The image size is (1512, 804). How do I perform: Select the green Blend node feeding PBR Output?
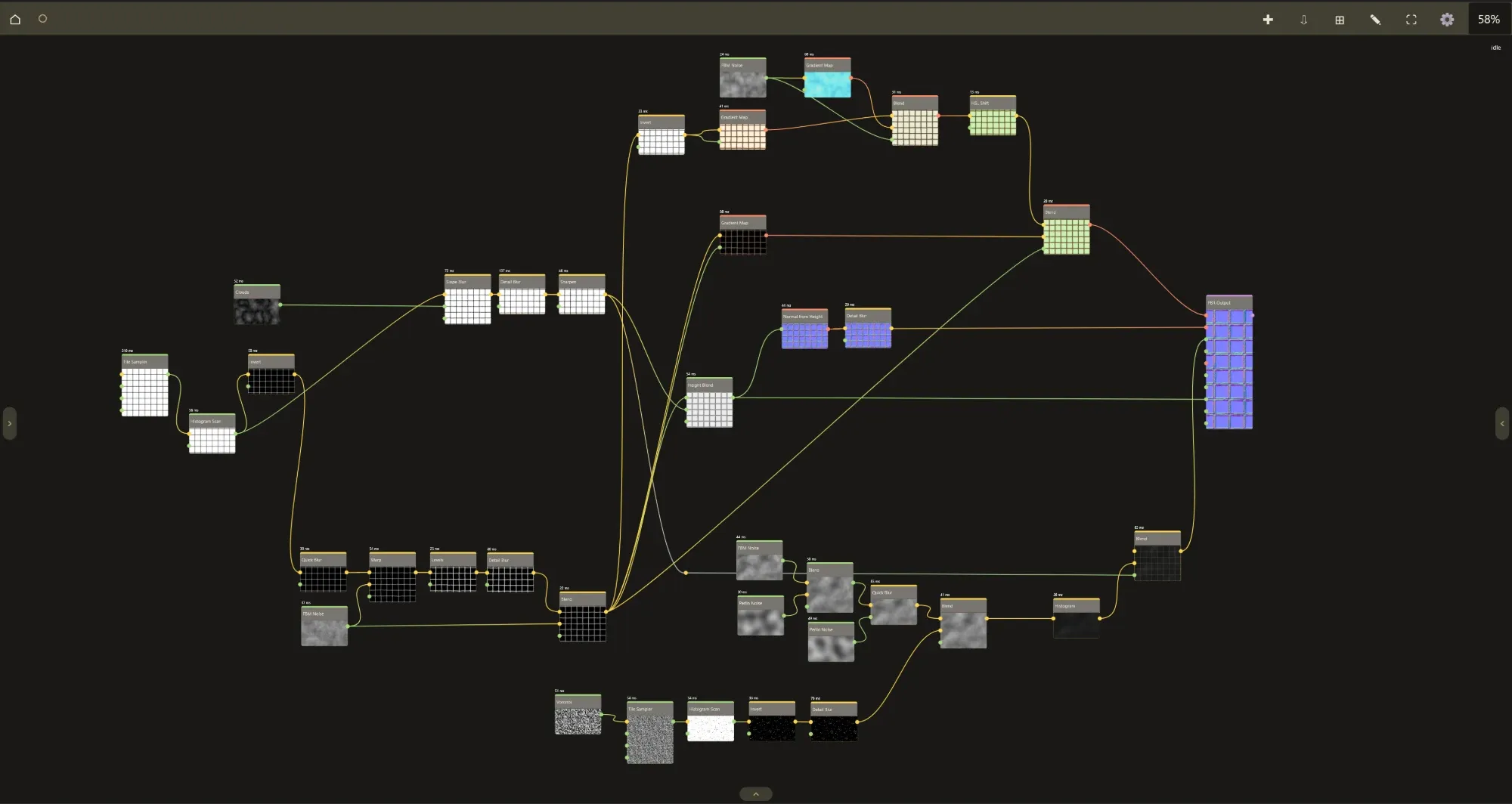pos(1067,230)
